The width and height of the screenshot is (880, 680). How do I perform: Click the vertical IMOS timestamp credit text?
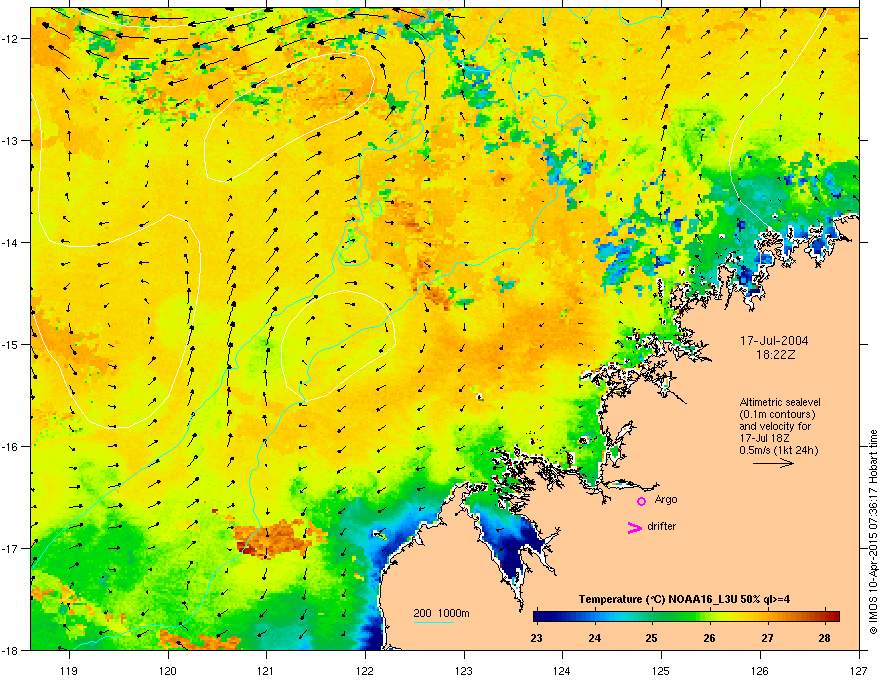pyautogui.click(x=873, y=532)
